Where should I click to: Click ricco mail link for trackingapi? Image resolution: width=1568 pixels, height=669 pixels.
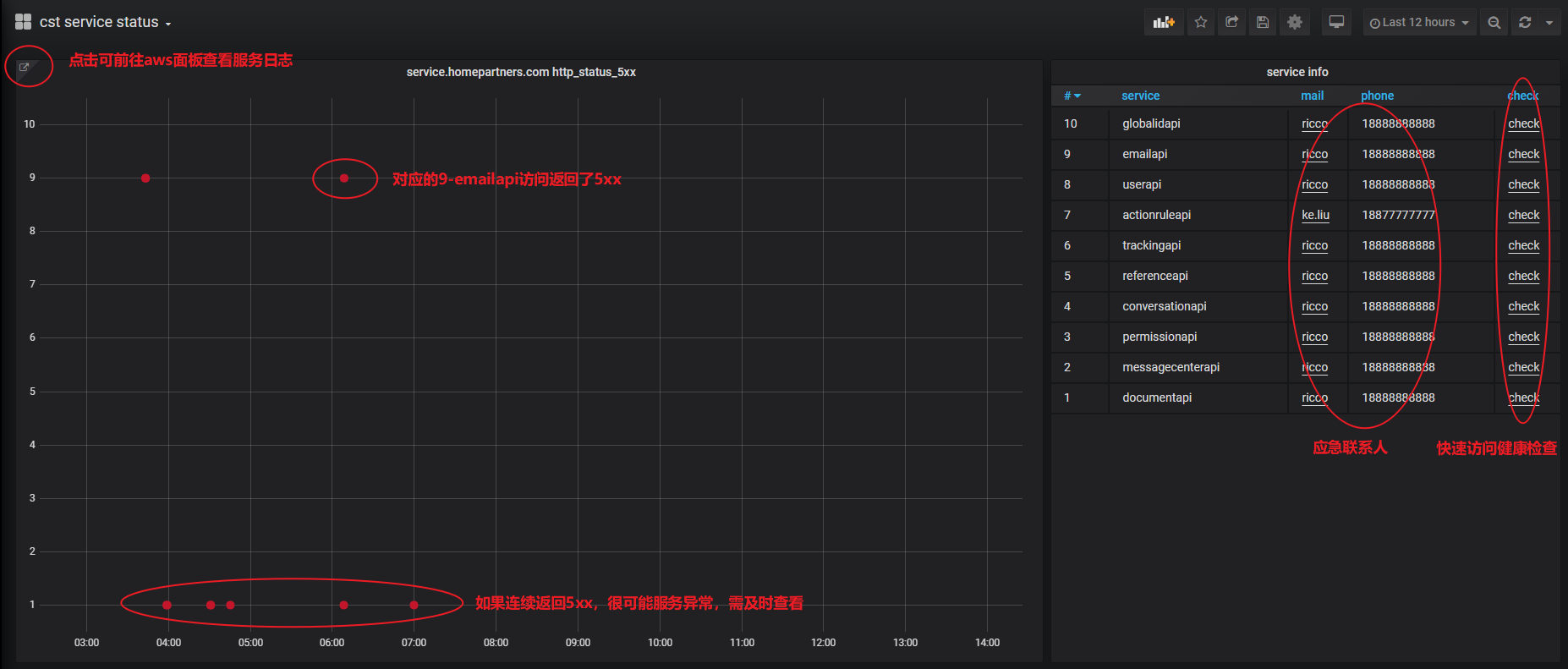coord(1314,245)
